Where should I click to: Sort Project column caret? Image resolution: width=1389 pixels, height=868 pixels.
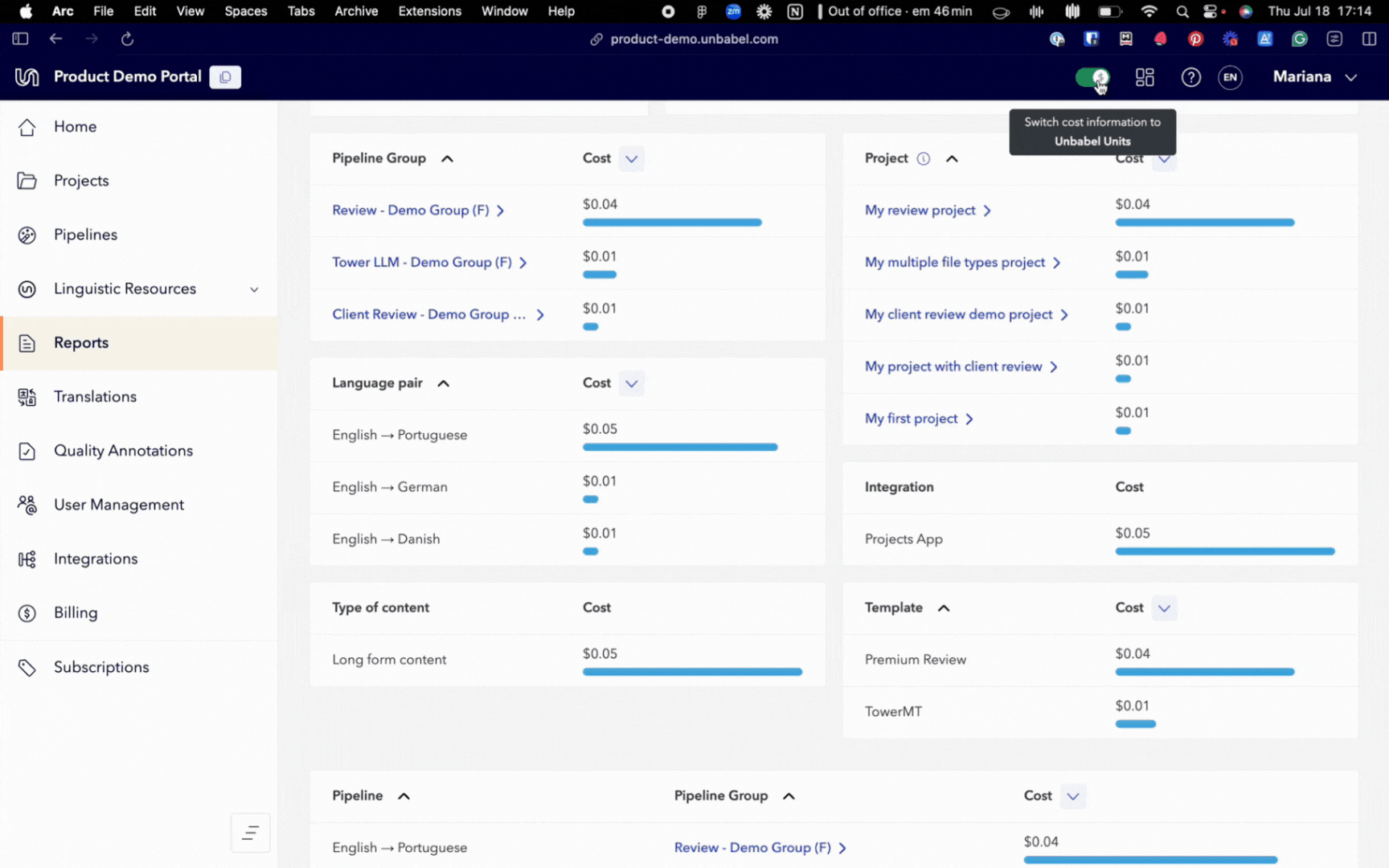952,158
